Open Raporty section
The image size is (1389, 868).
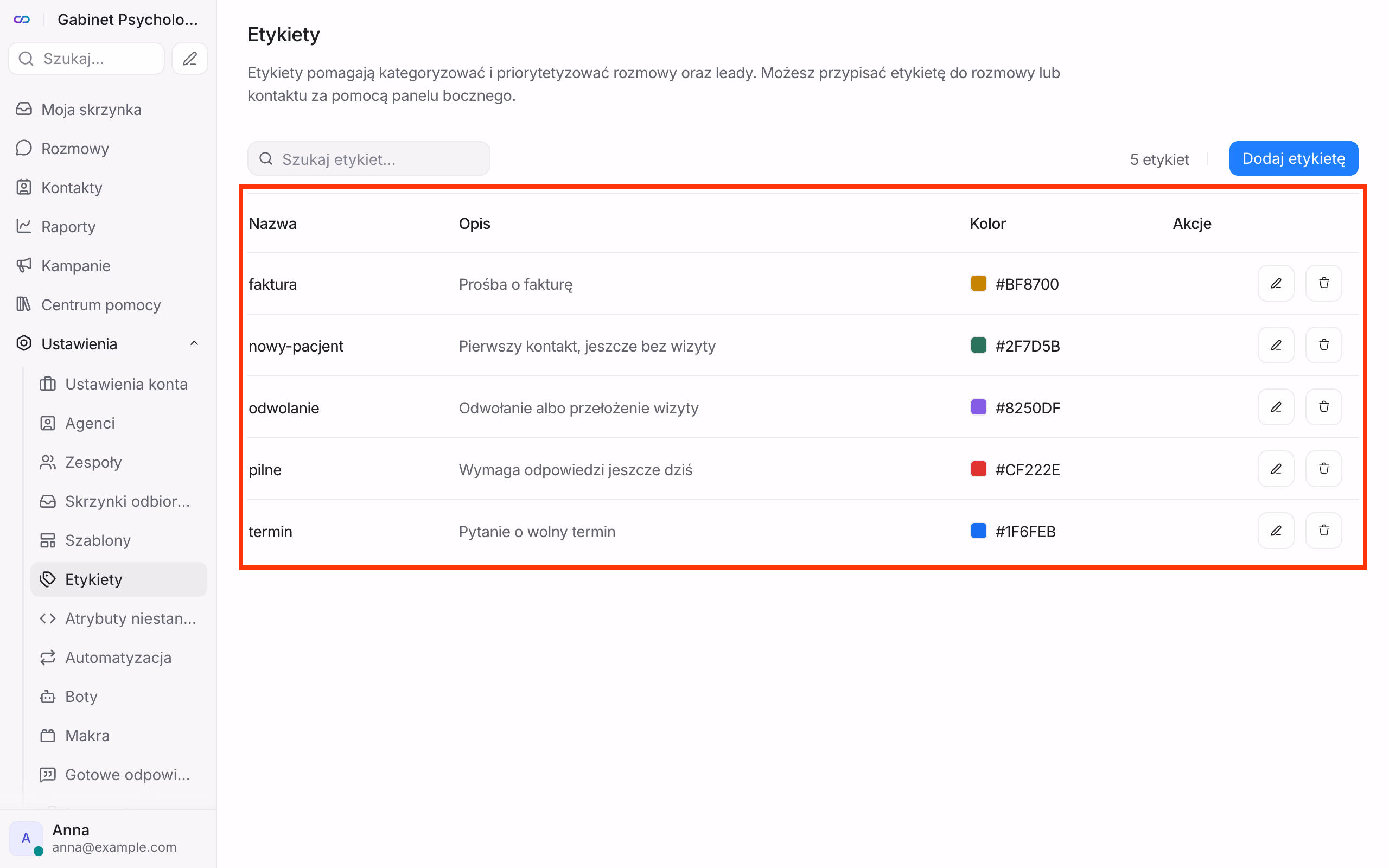coord(109,227)
